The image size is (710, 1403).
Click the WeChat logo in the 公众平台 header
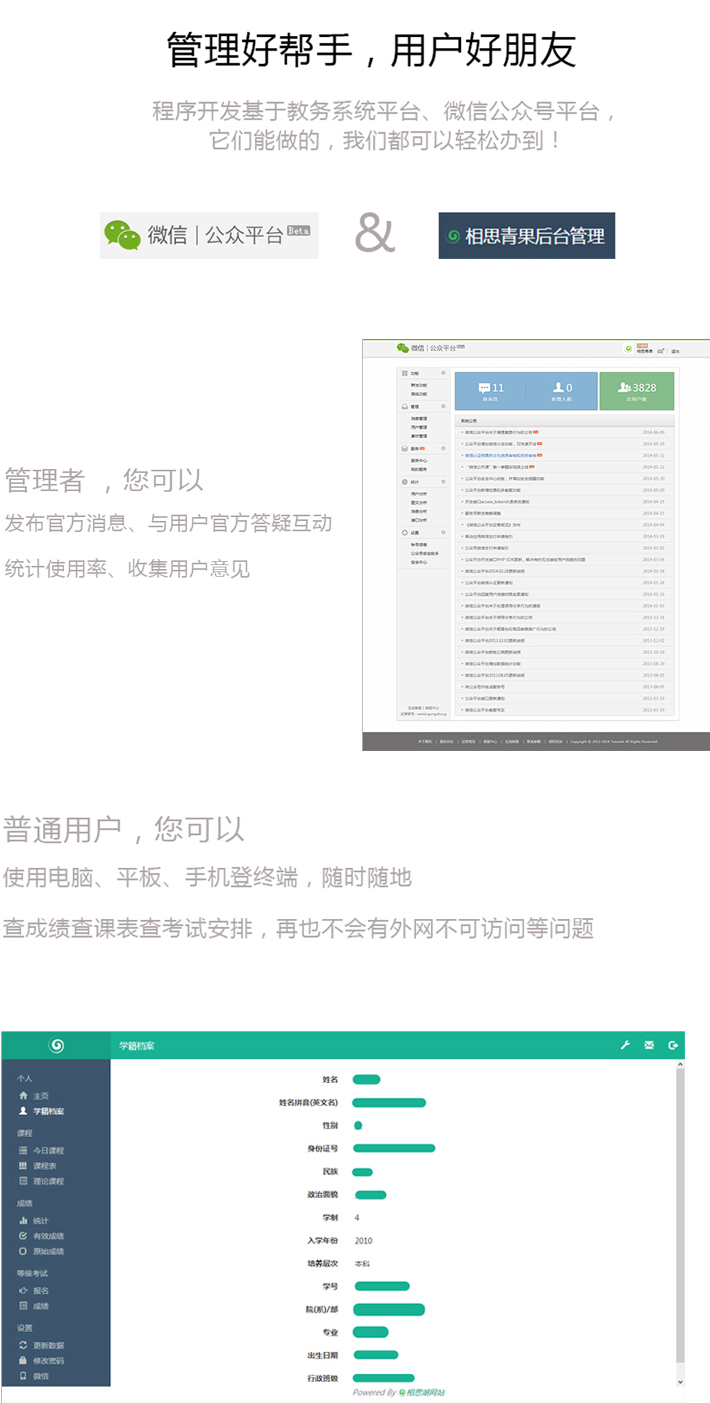403,347
